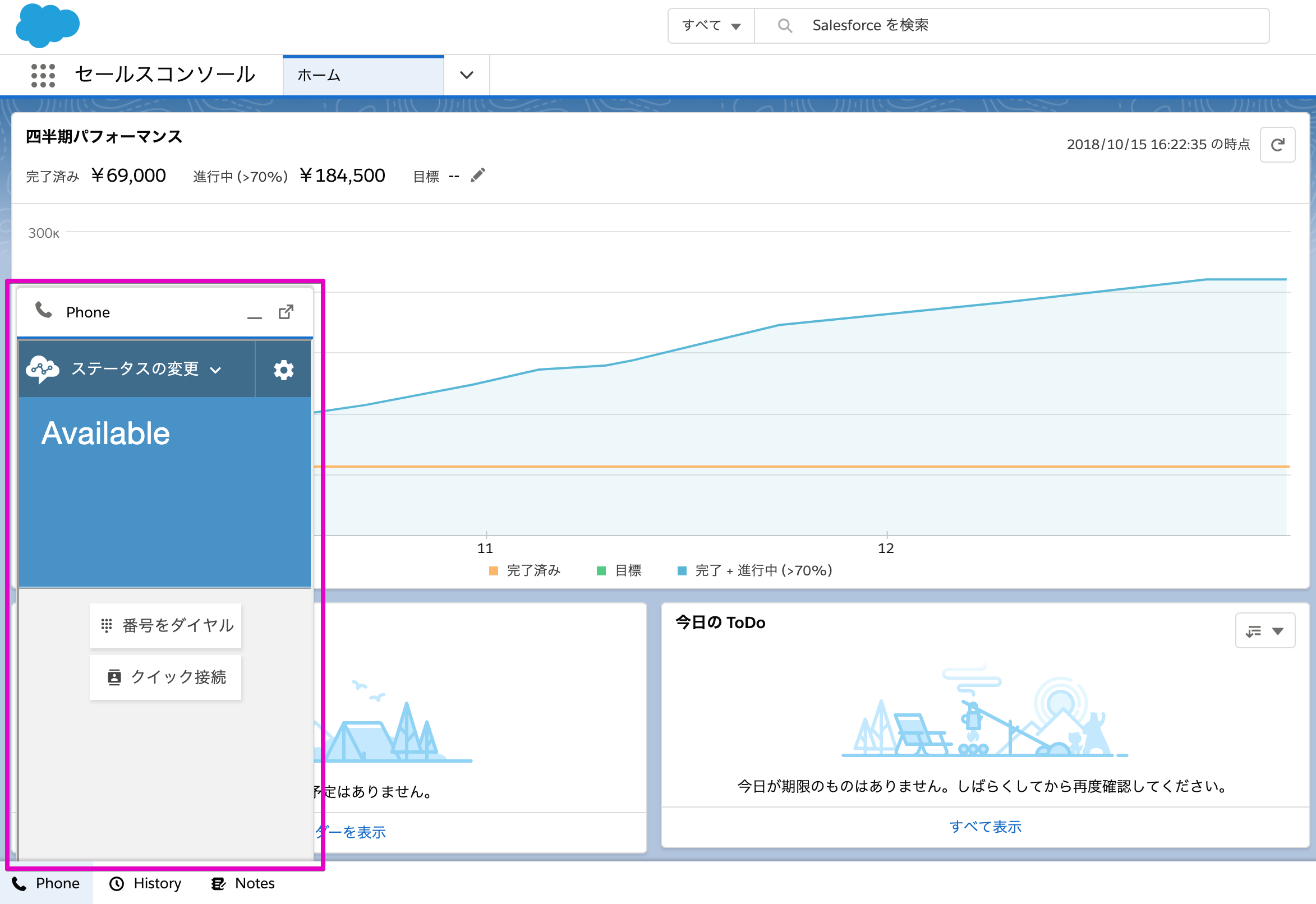
Task: Open the softphone settings gear
Action: [x=283, y=370]
